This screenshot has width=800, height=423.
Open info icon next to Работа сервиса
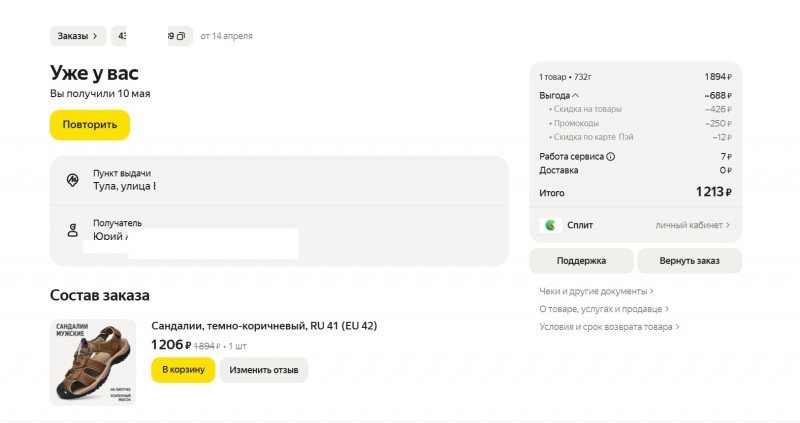click(611, 157)
